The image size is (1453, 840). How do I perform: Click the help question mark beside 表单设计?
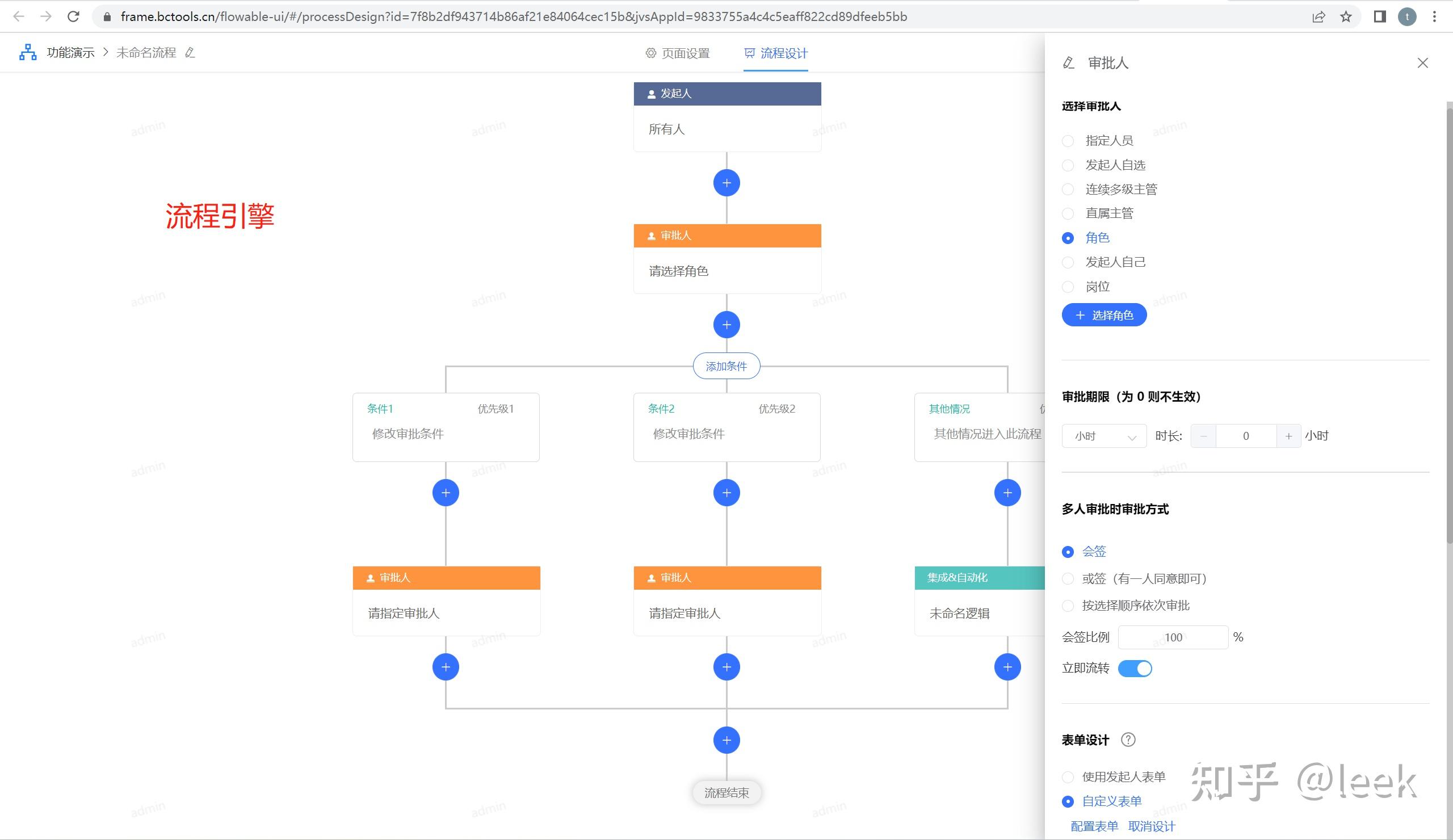(x=1128, y=740)
